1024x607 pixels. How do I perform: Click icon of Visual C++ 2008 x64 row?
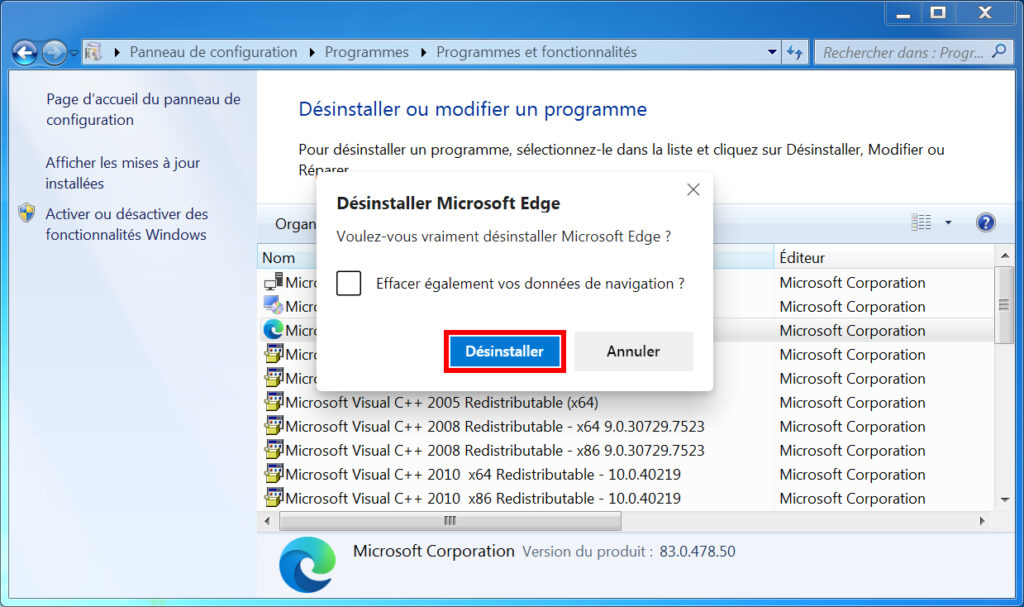pos(274,425)
